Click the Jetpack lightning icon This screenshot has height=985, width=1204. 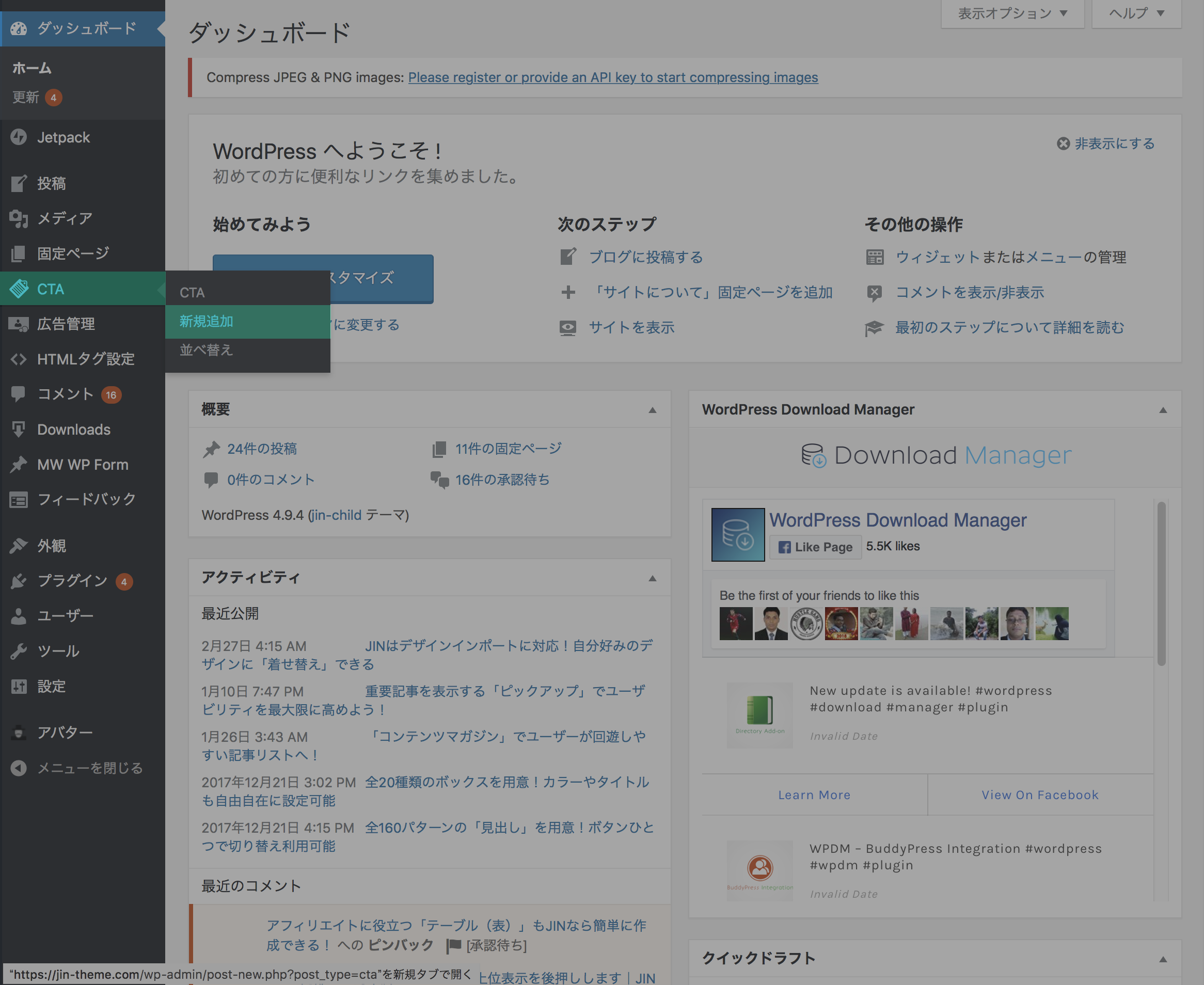click(x=19, y=137)
